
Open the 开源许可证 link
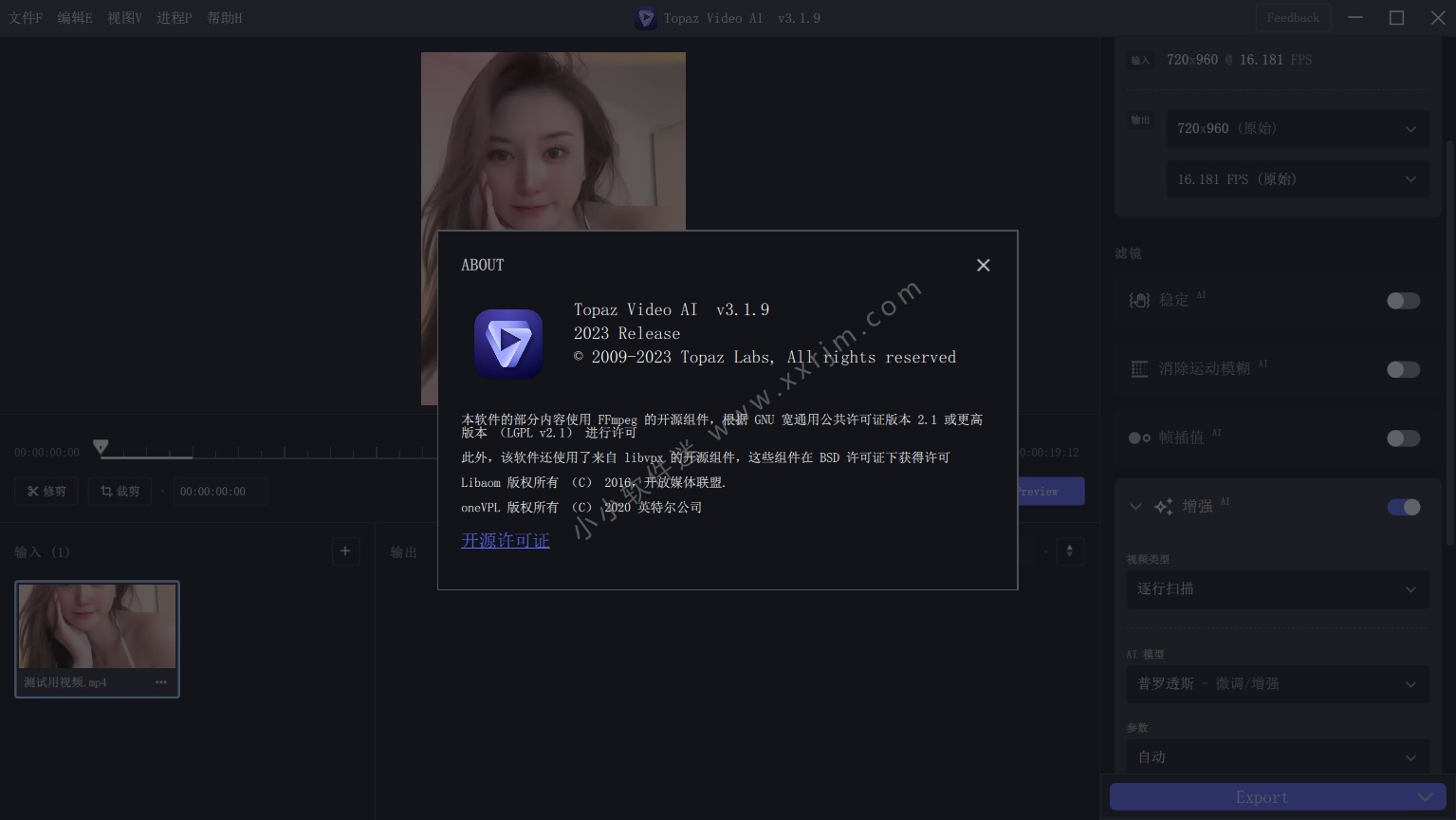506,540
